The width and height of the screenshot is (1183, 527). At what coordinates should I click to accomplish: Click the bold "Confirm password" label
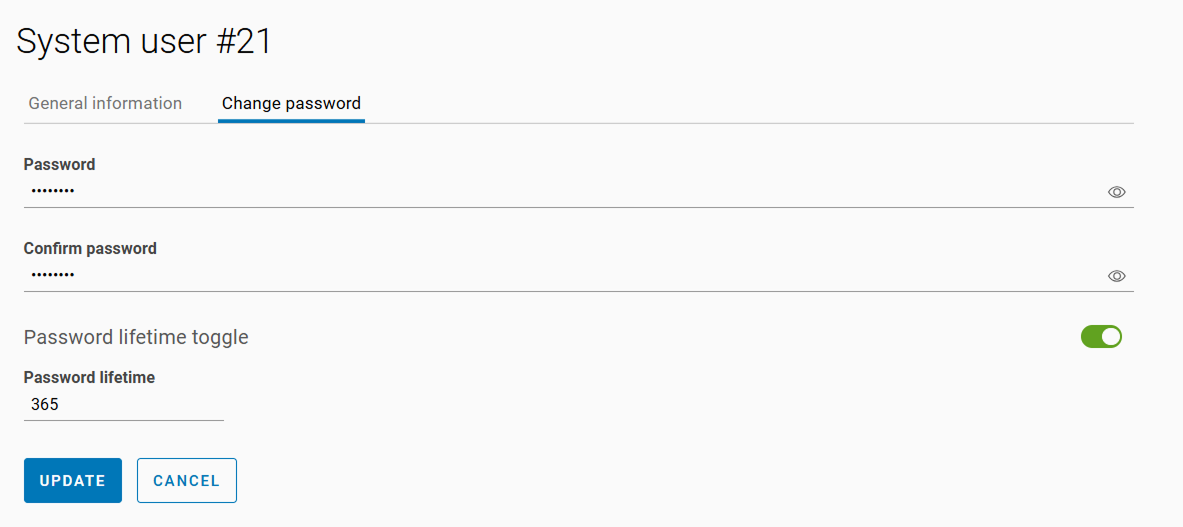coord(90,248)
